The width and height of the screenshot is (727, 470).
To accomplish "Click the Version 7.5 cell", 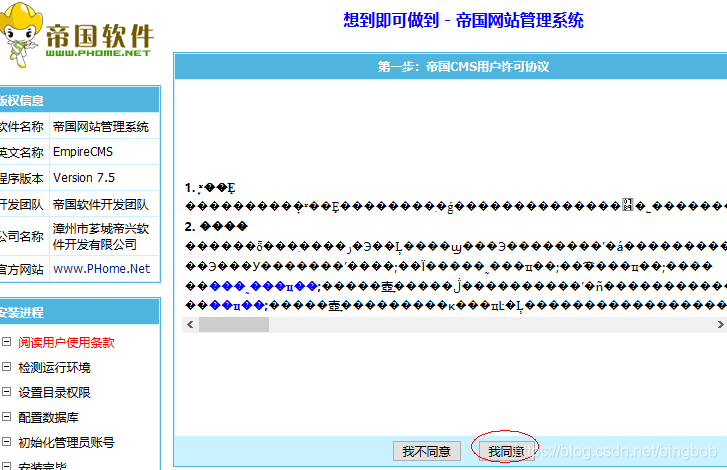I will coord(104,178).
